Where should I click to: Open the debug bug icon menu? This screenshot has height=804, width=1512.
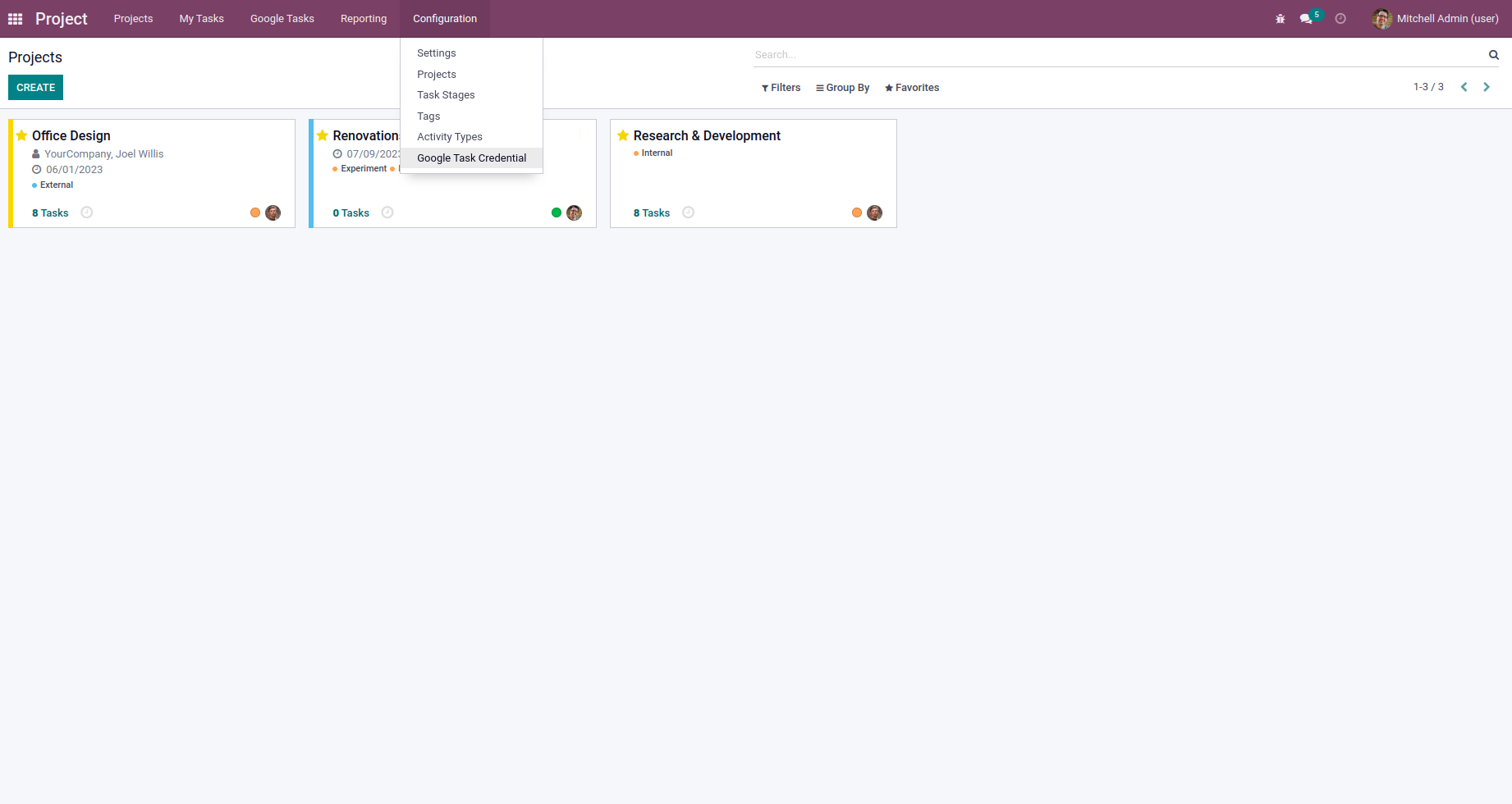point(1280,19)
